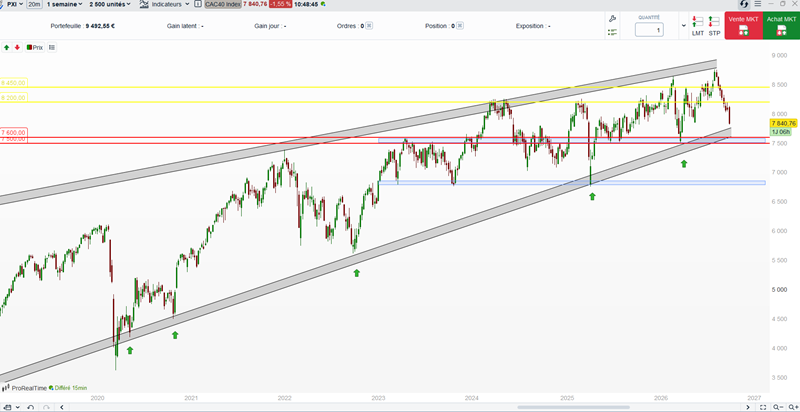Screen dimensions: 800x412
Task: Click the green data status icon by the clock
Action: (x=323, y=4)
